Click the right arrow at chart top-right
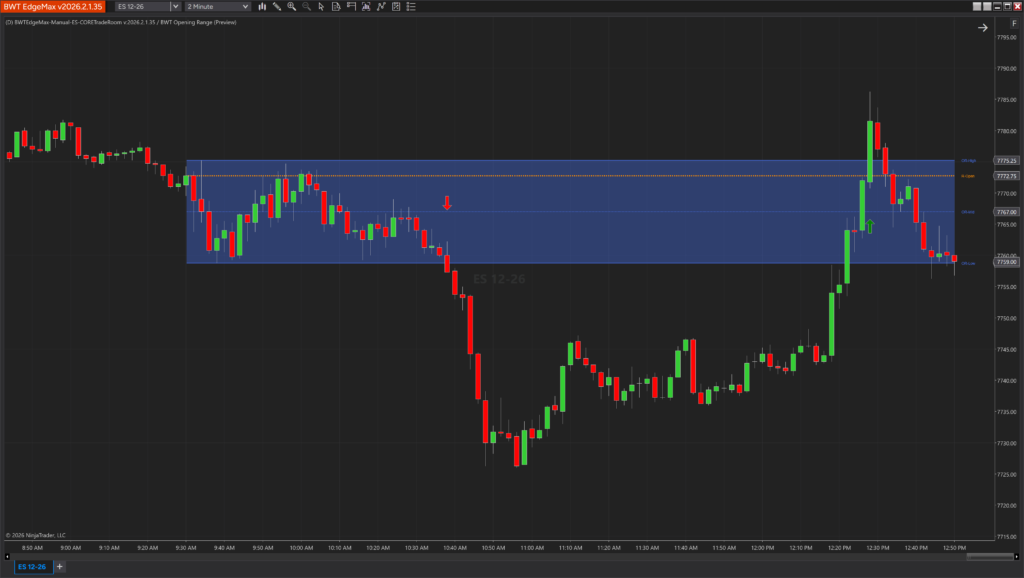1024x578 pixels. [x=982, y=27]
